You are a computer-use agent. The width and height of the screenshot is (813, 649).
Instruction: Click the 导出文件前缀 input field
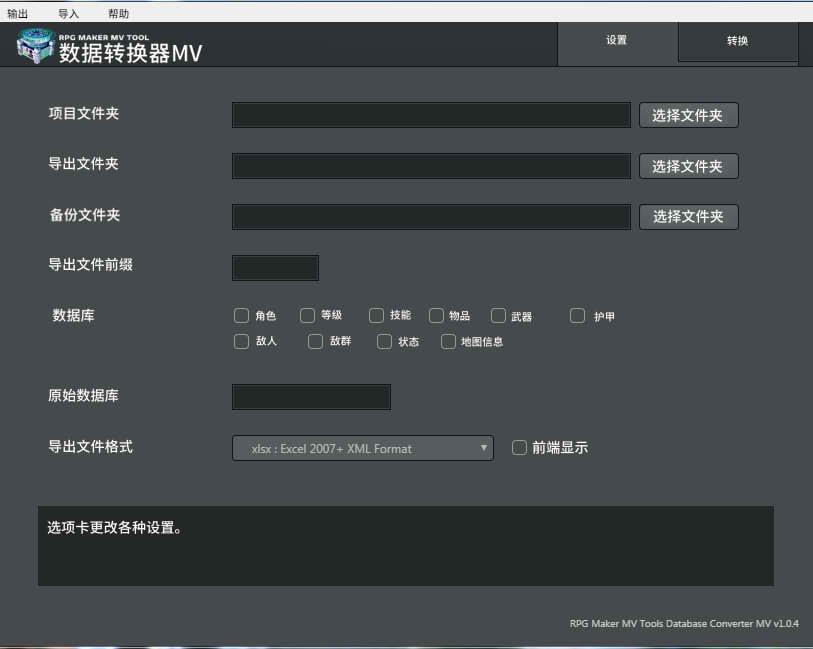pyautogui.click(x=275, y=267)
